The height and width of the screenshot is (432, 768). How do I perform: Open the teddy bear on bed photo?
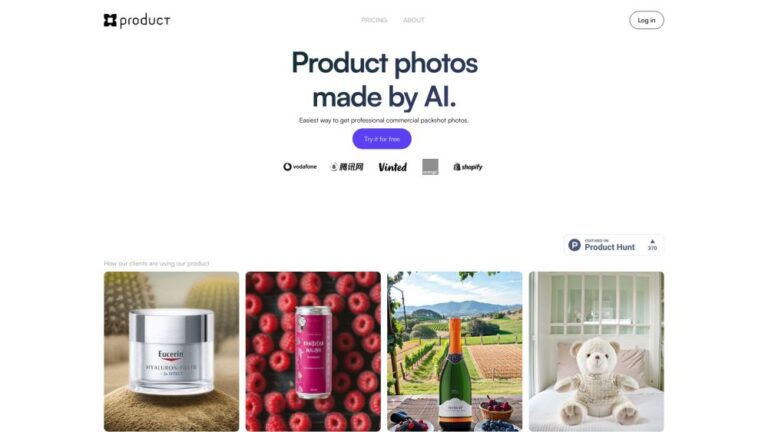(596, 352)
